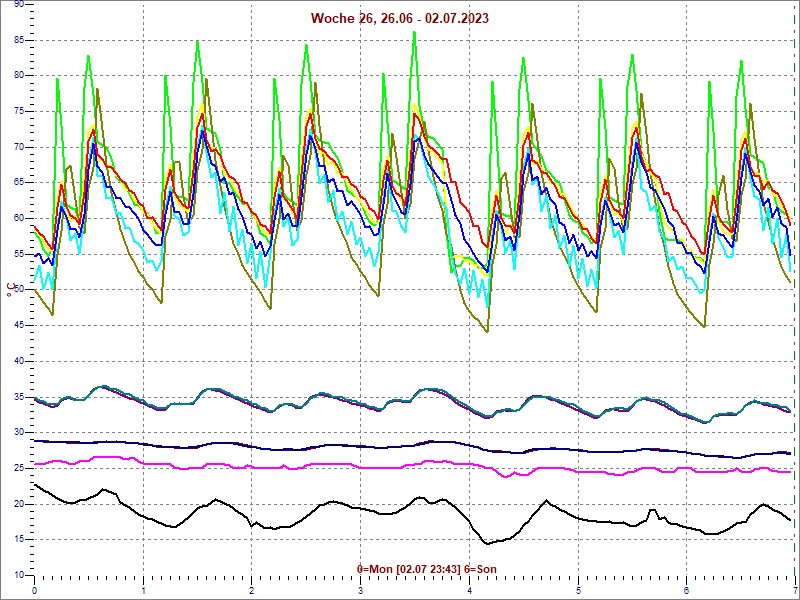This screenshot has width=800, height=600.
Task: Click the footer text "0=Mon [02.07 23:43] 6=Son"
Action: pyautogui.click(x=427, y=569)
